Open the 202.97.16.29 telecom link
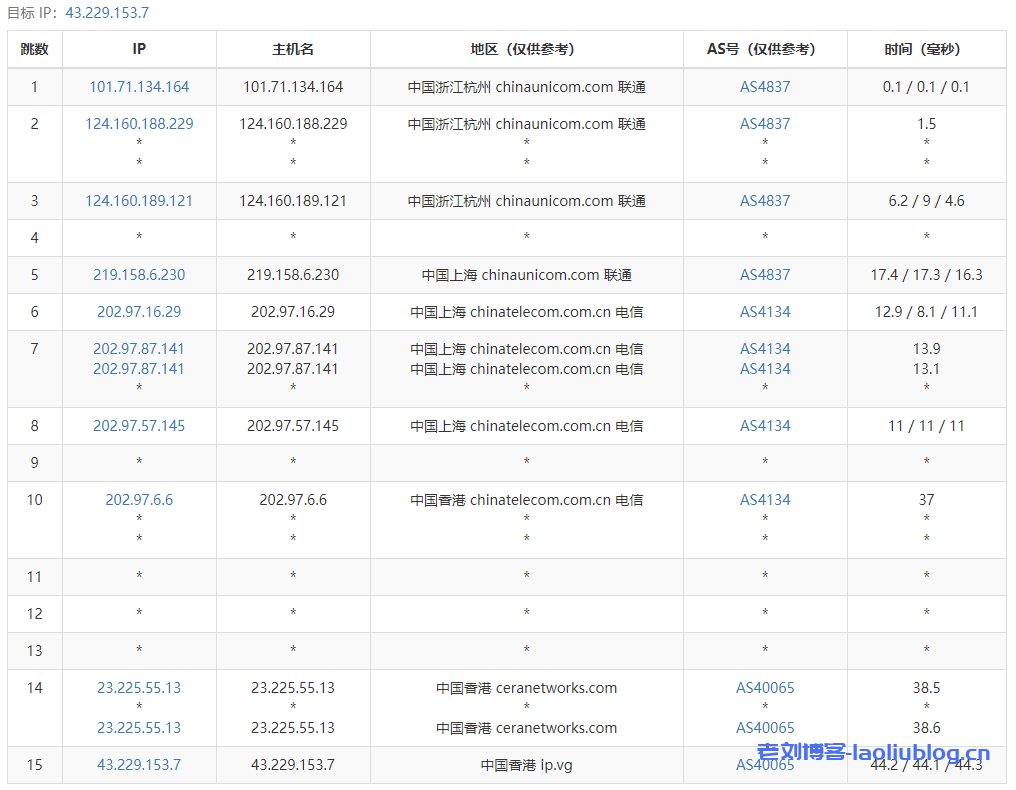Viewport: 1016px width, 790px height. click(x=139, y=312)
